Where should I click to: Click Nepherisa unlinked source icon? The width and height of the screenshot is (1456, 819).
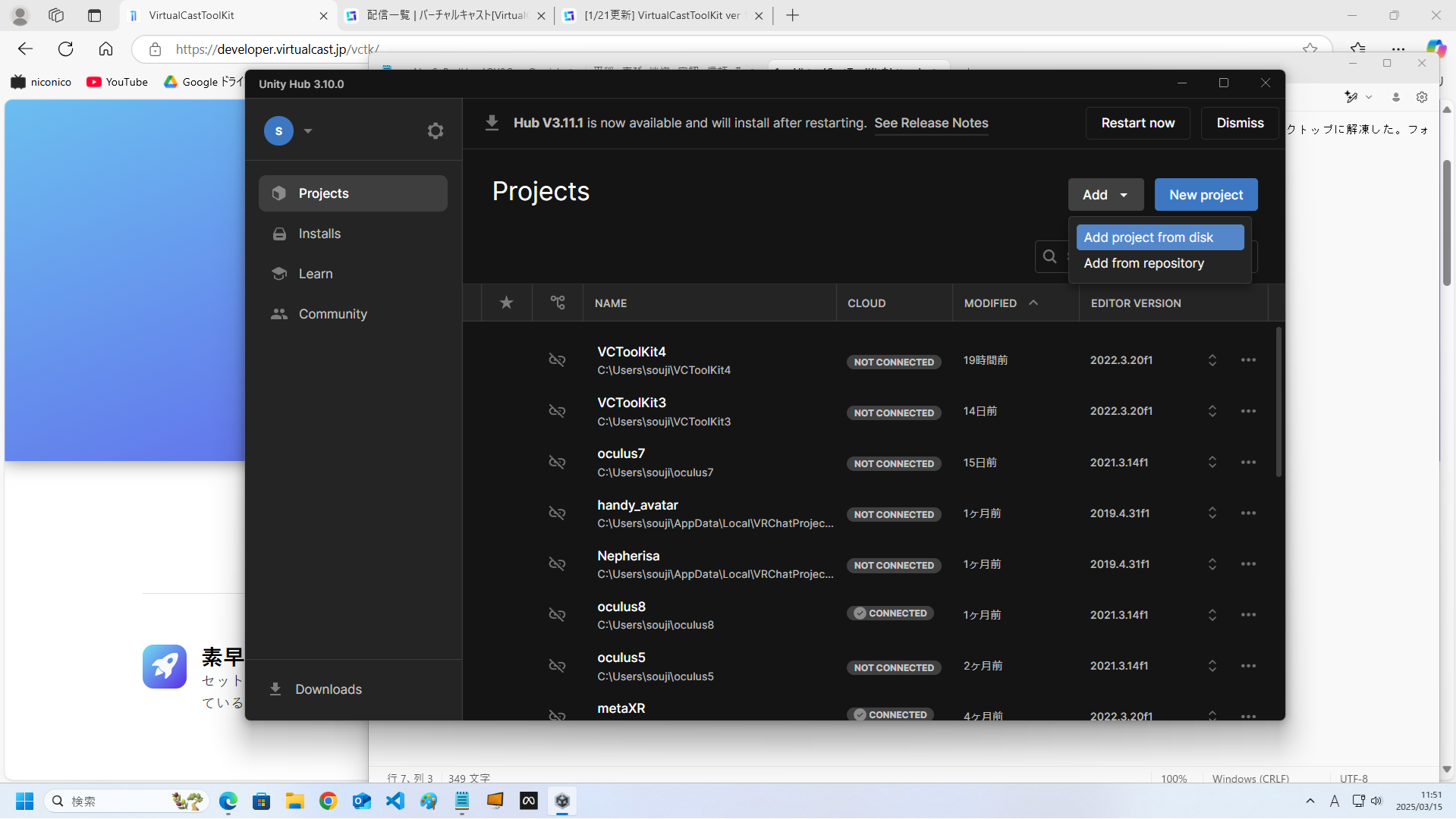(557, 564)
